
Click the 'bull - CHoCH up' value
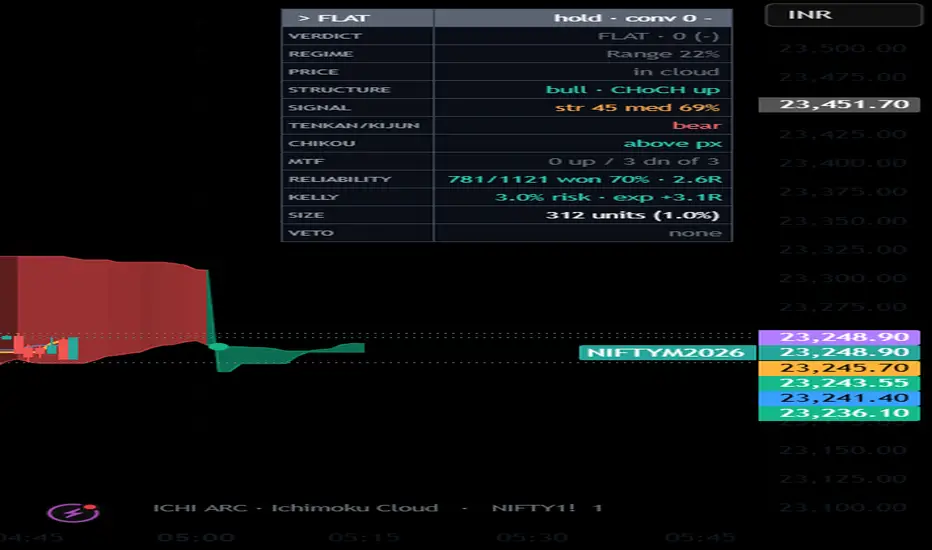(x=633, y=90)
